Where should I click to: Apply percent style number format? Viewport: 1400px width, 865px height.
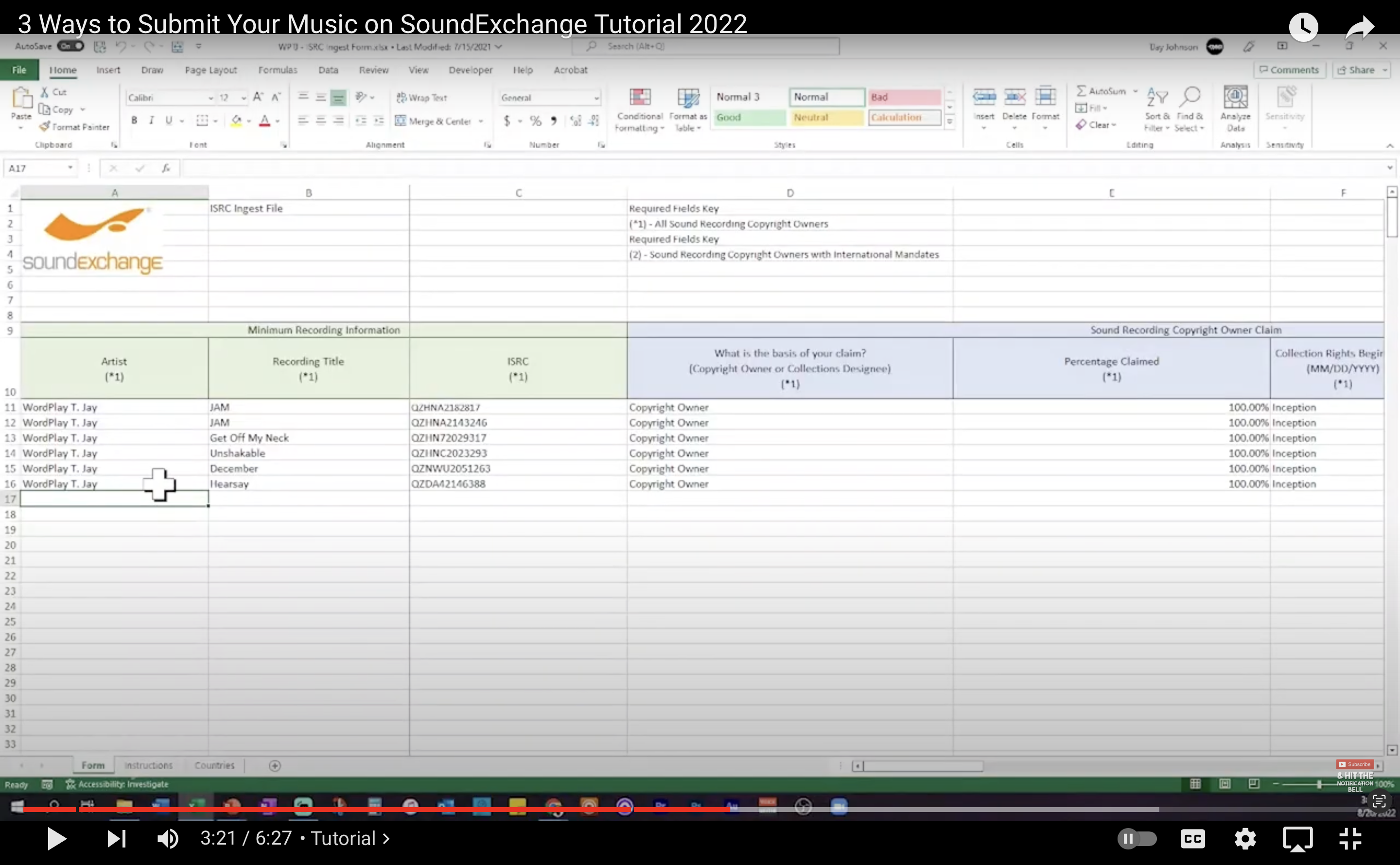[x=535, y=121]
